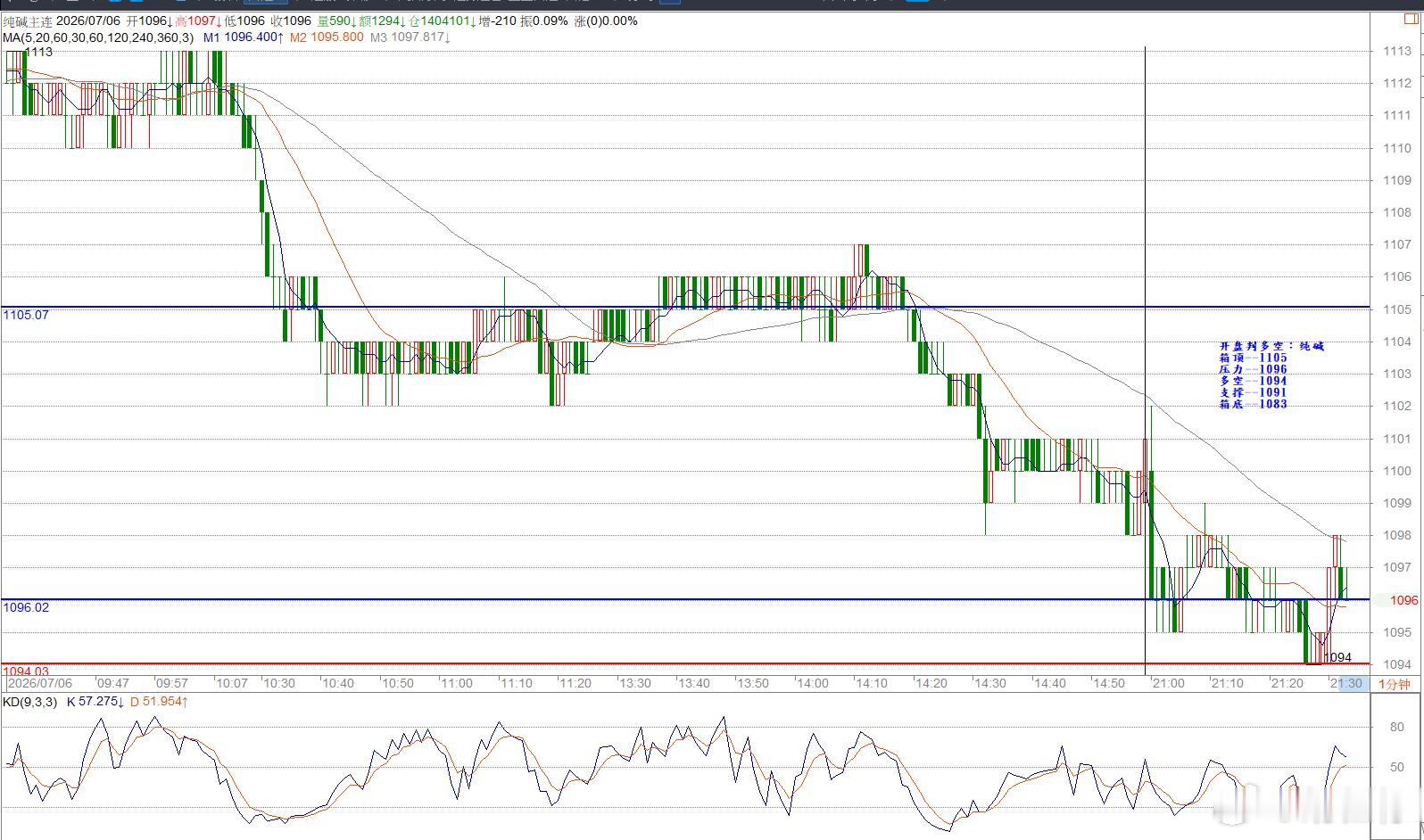Select the gray M3 1097.817 value
The image size is (1424, 840).
coord(410,37)
